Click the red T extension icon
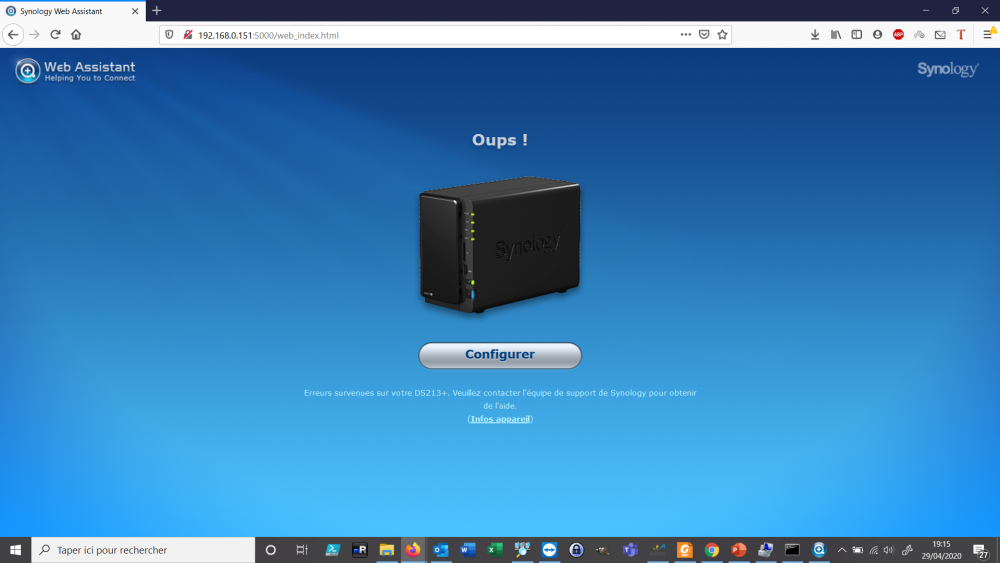The image size is (1000, 563). tap(961, 35)
